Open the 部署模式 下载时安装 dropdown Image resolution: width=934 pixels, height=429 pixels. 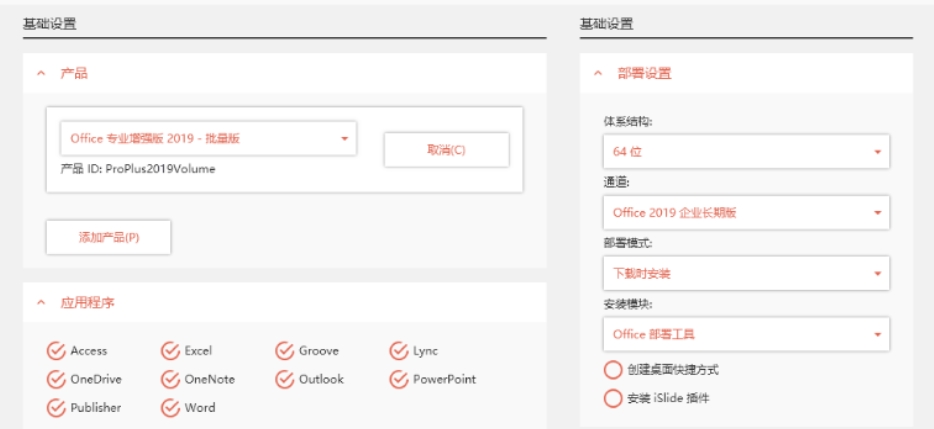(x=745, y=272)
